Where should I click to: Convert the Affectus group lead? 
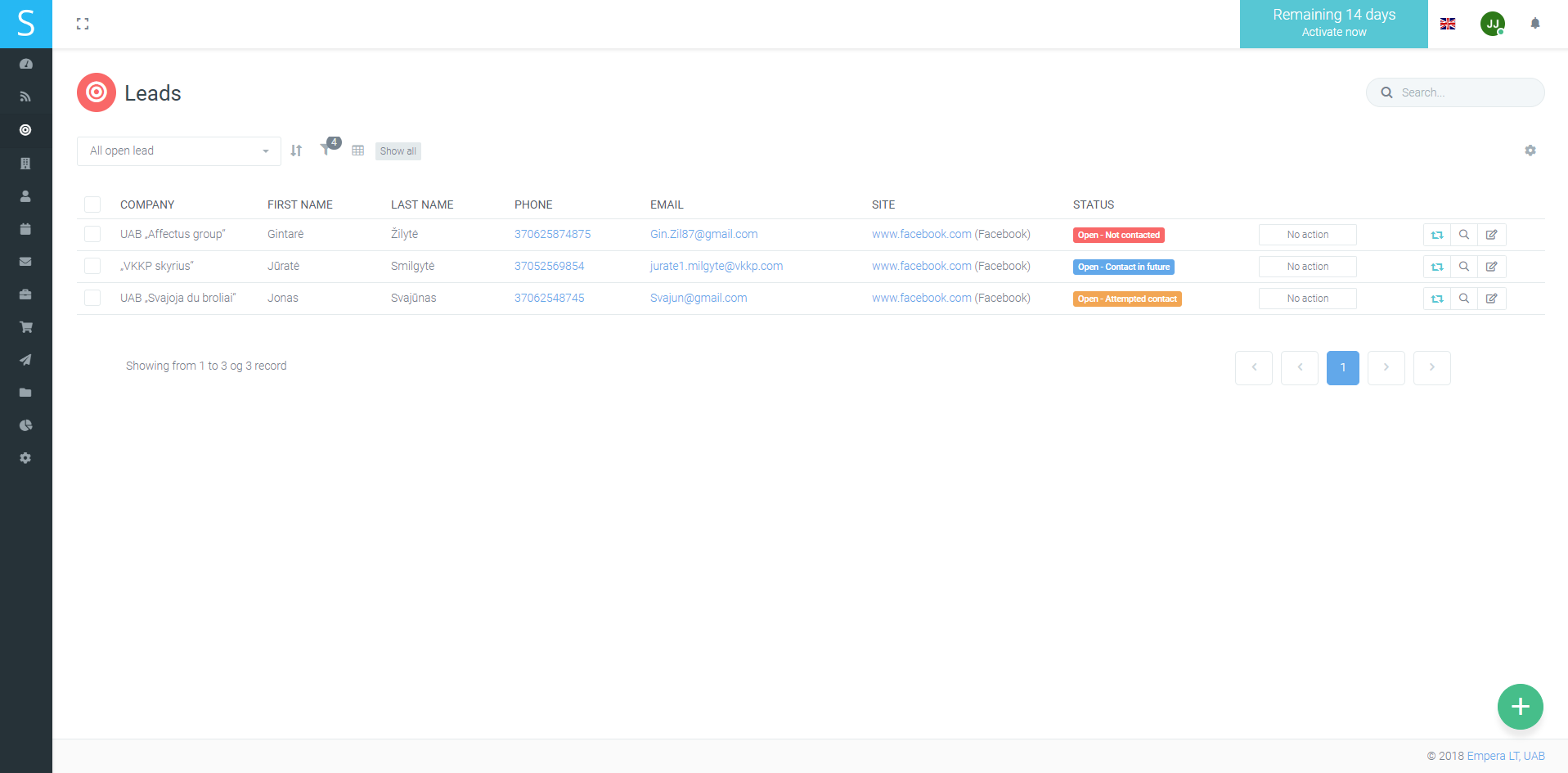tap(1437, 235)
